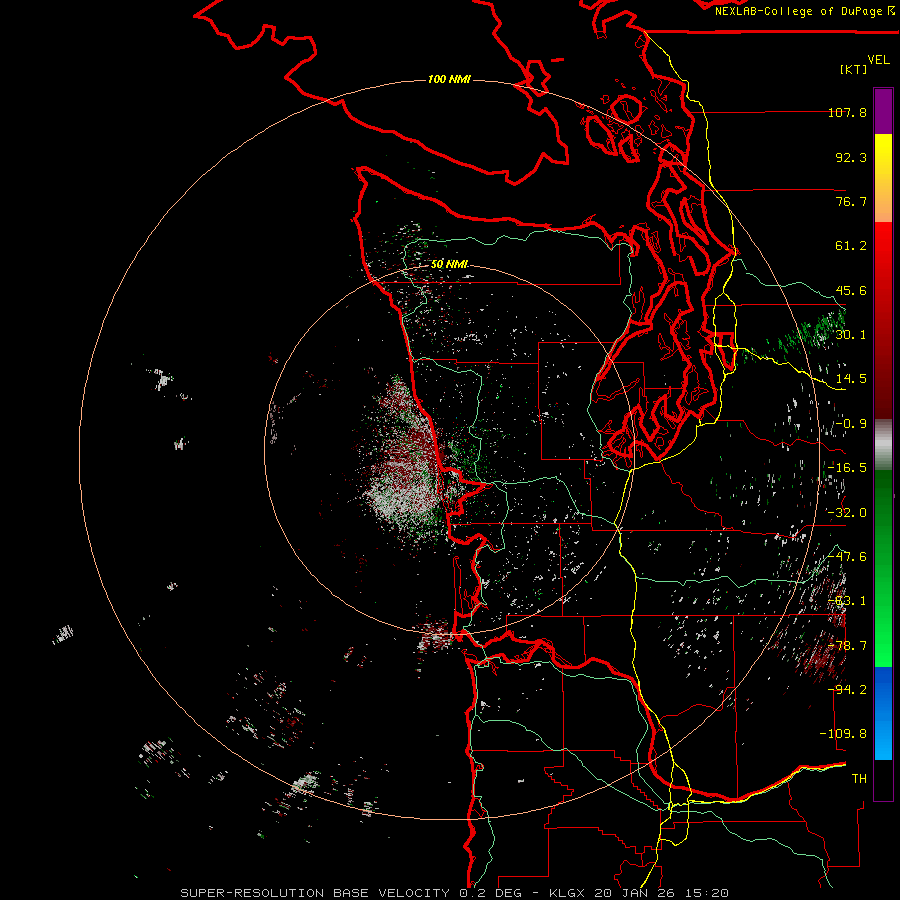Click the VEL legend title

(879, 60)
